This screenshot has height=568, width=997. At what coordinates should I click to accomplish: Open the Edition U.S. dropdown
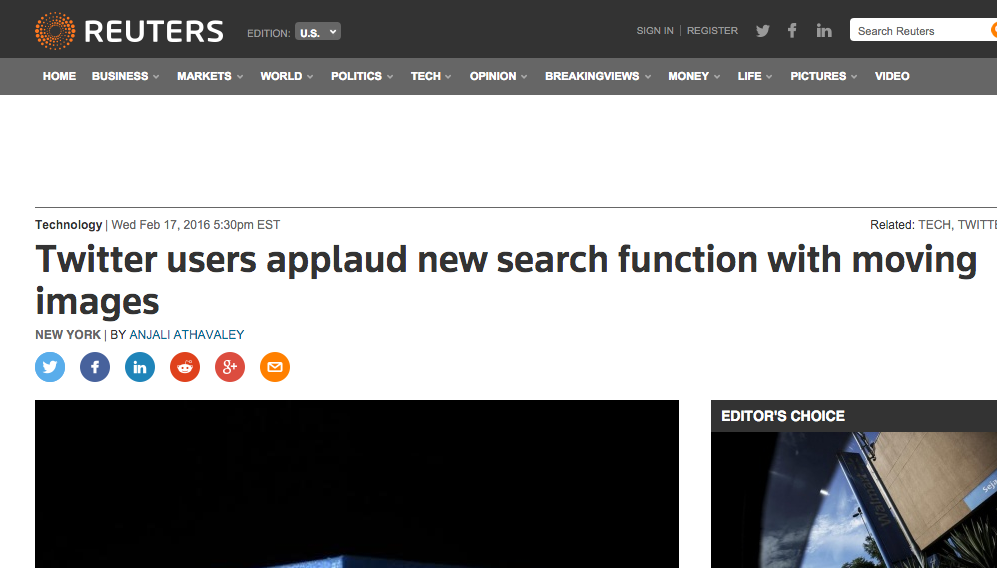pyautogui.click(x=318, y=32)
